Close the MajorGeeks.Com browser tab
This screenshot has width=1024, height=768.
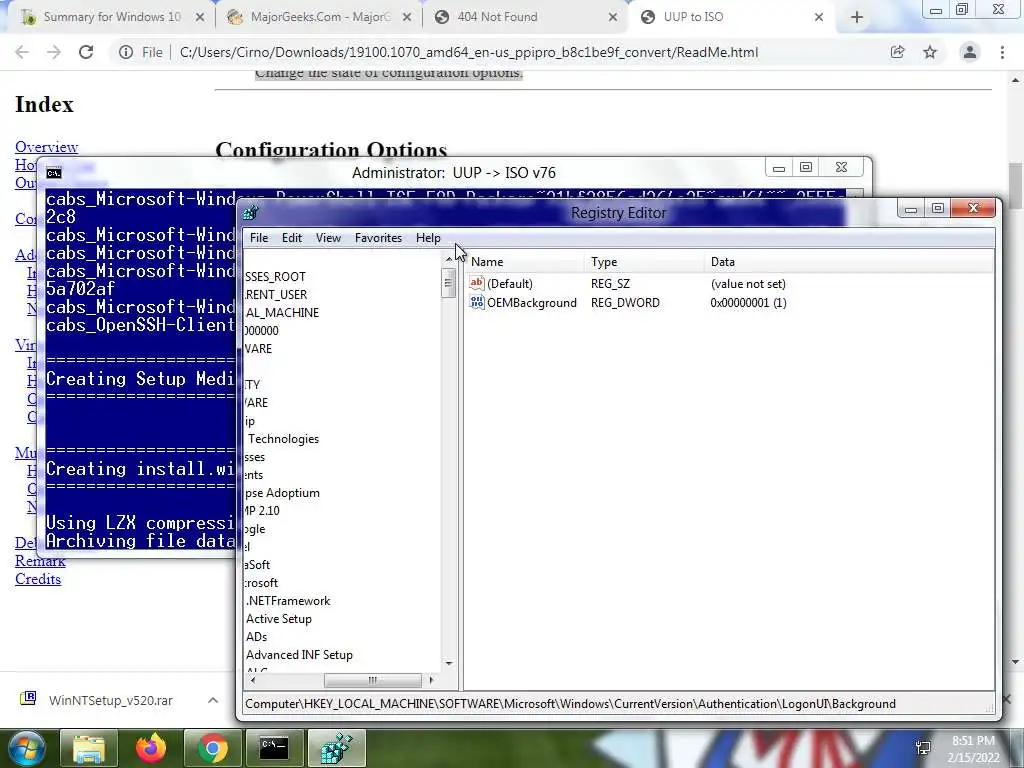[407, 18]
